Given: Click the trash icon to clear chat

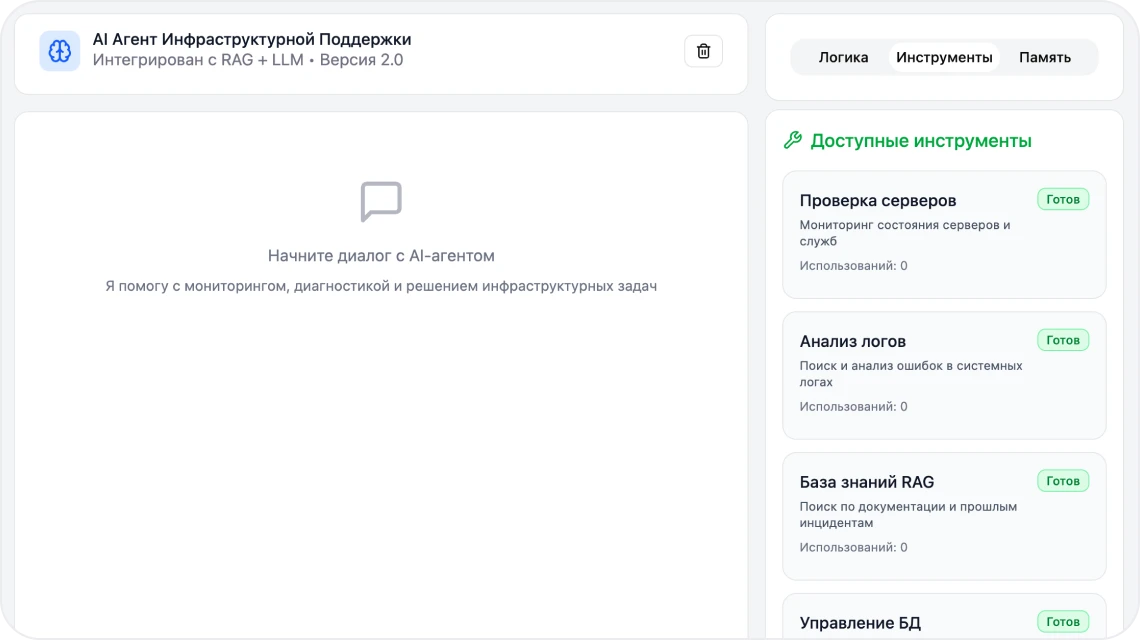Looking at the screenshot, I should click(703, 51).
